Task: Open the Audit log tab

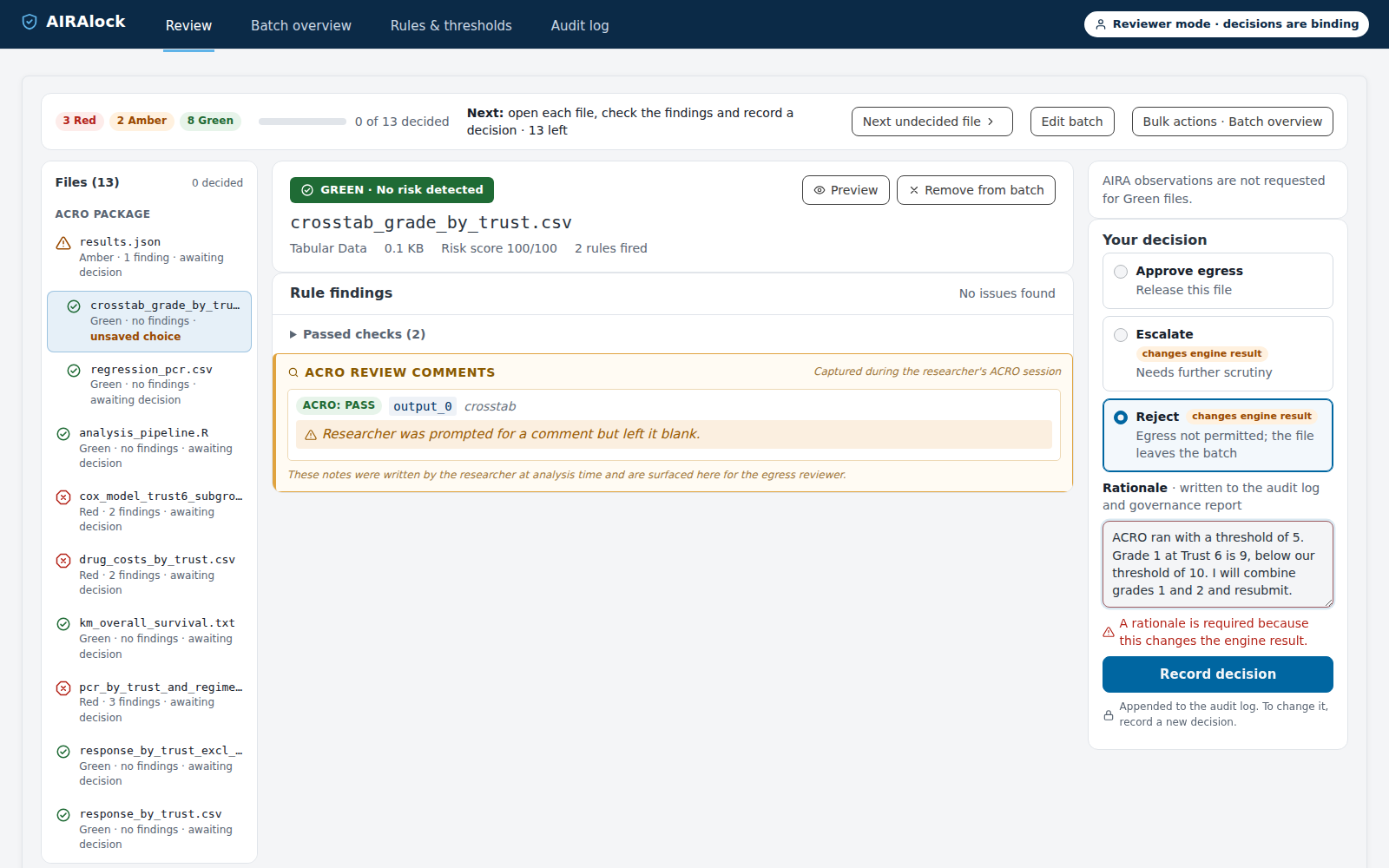Action: [580, 26]
